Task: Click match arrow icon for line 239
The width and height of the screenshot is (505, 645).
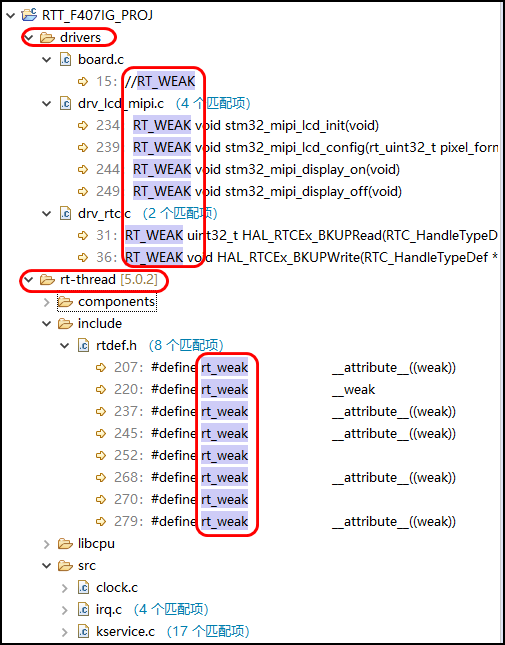Action: pos(83,147)
